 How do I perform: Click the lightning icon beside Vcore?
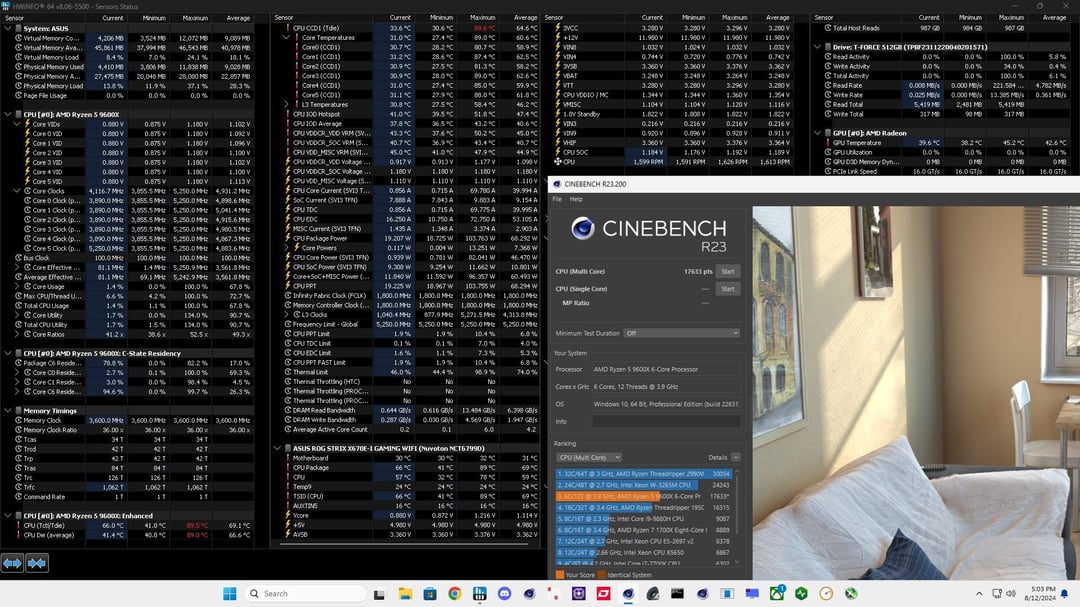[288, 515]
